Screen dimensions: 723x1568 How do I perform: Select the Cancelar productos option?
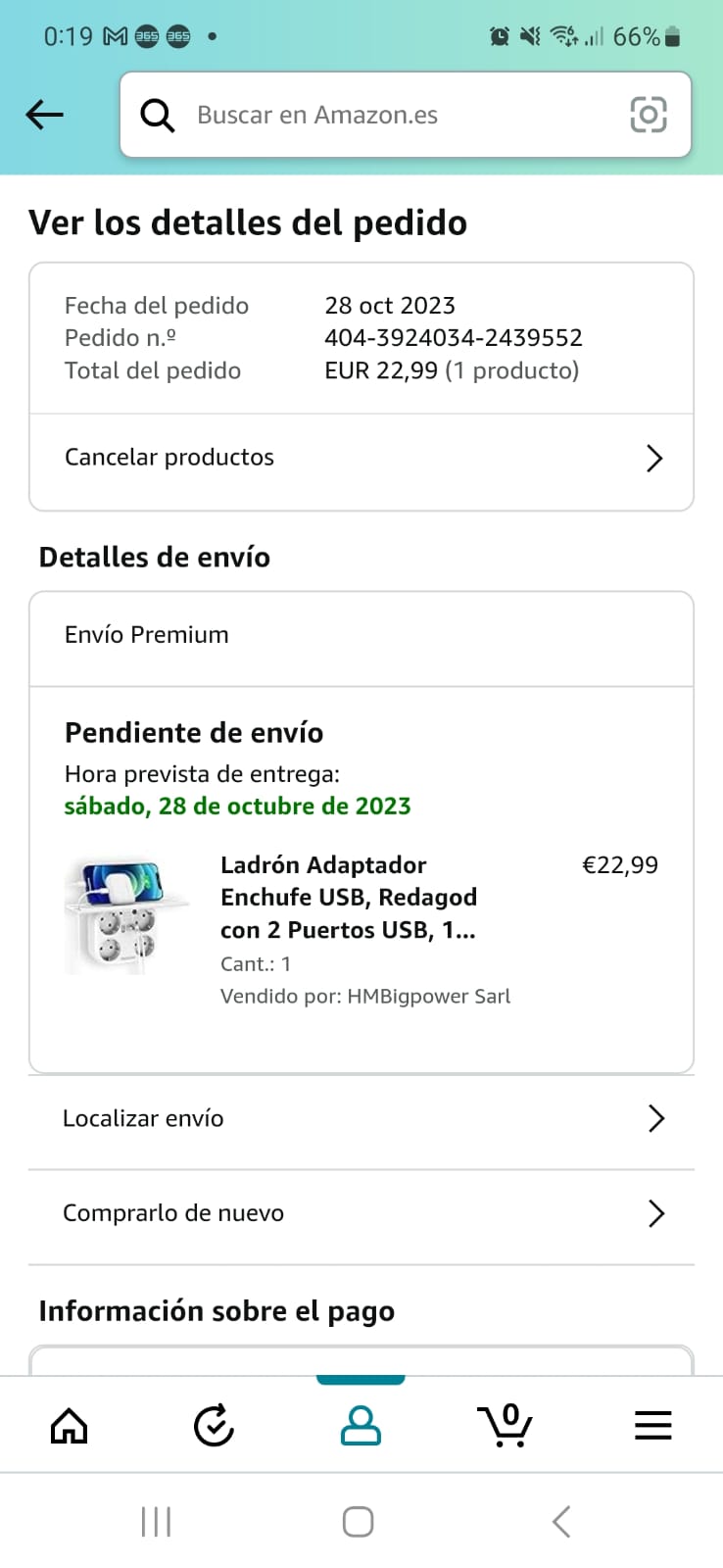(169, 458)
